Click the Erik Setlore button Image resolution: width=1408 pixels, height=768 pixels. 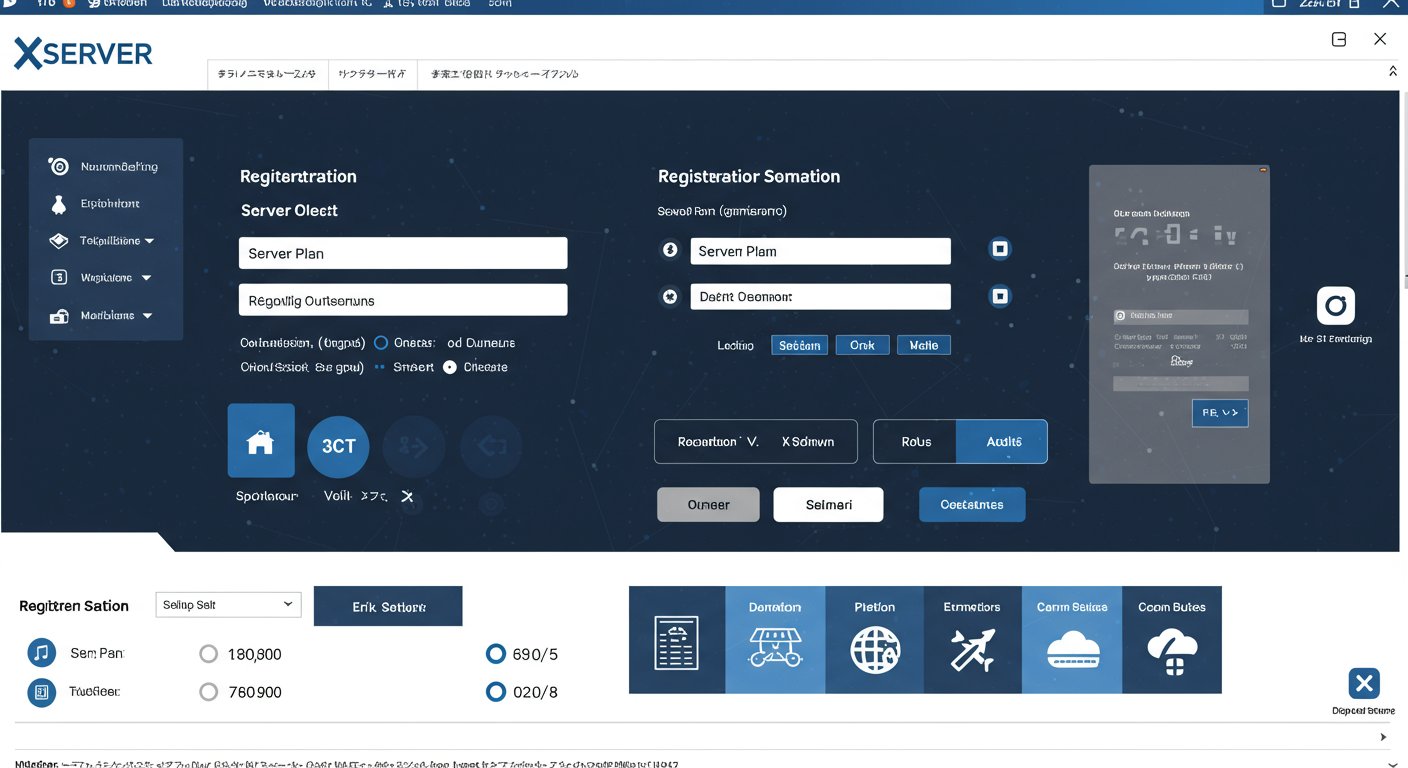[388, 606]
